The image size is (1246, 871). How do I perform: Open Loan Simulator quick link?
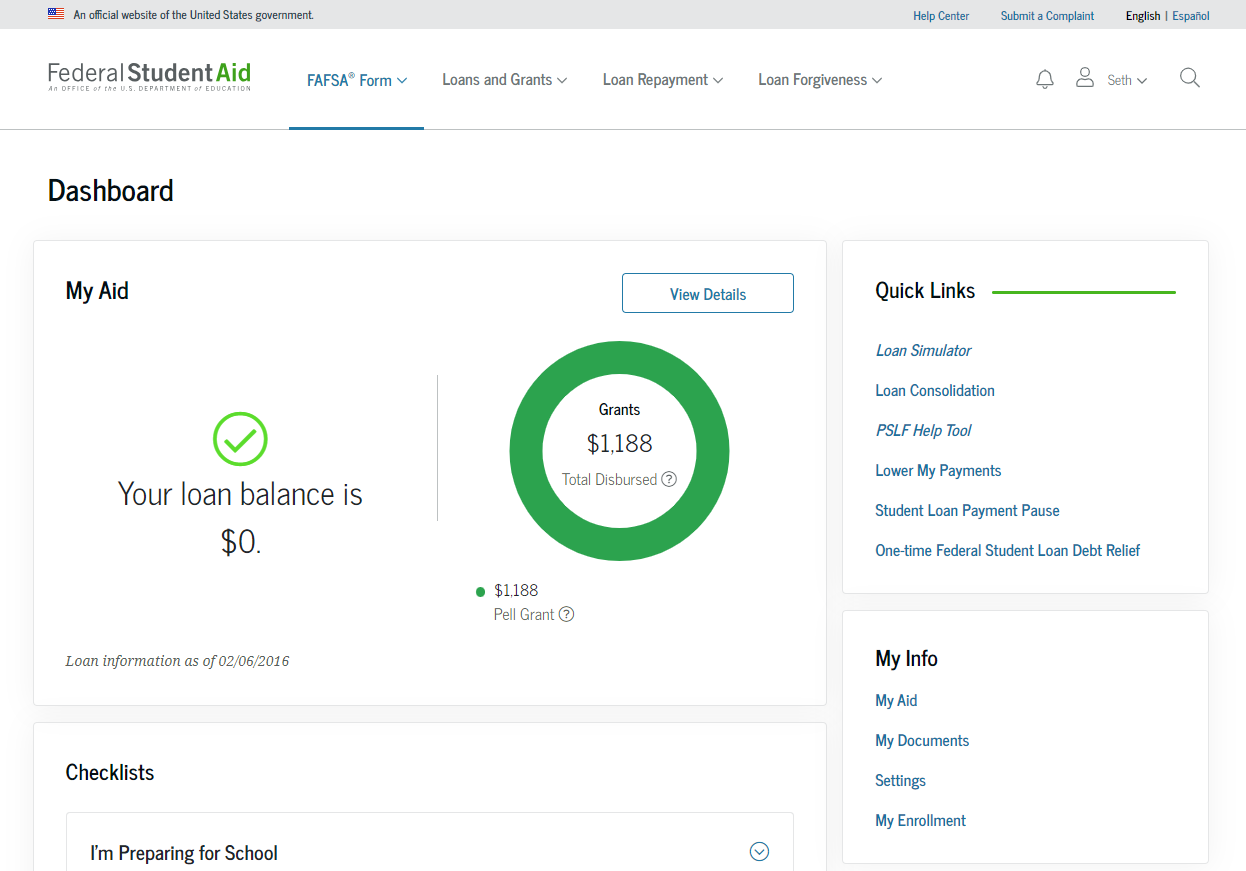click(923, 350)
